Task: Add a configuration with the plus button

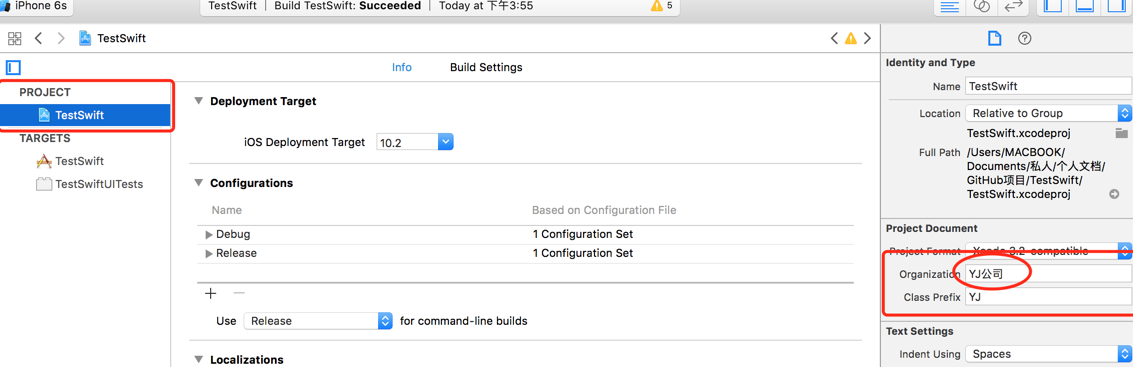Action: tap(210, 293)
